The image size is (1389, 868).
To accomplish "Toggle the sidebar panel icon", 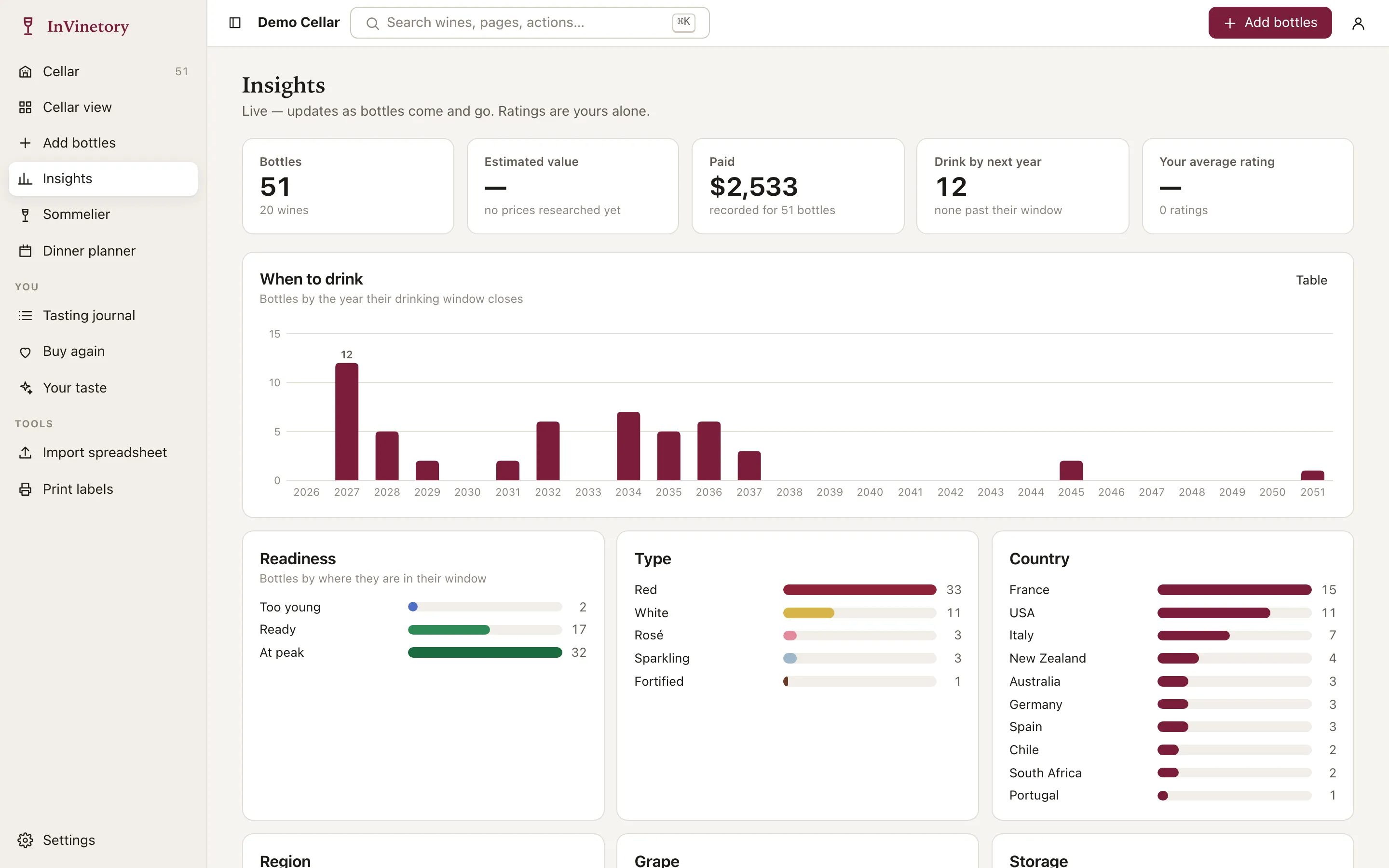I will click(235, 22).
